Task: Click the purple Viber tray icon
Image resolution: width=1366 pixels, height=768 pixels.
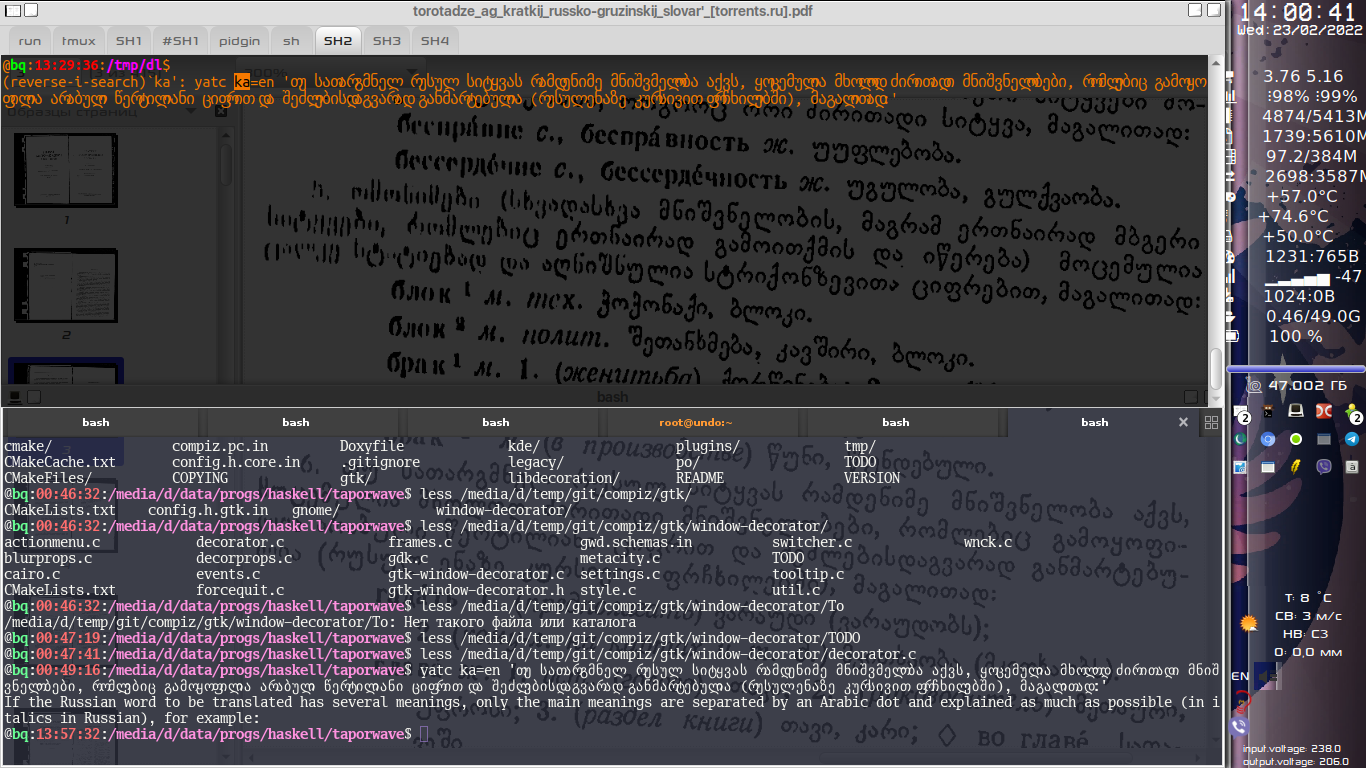Action: [1324, 466]
